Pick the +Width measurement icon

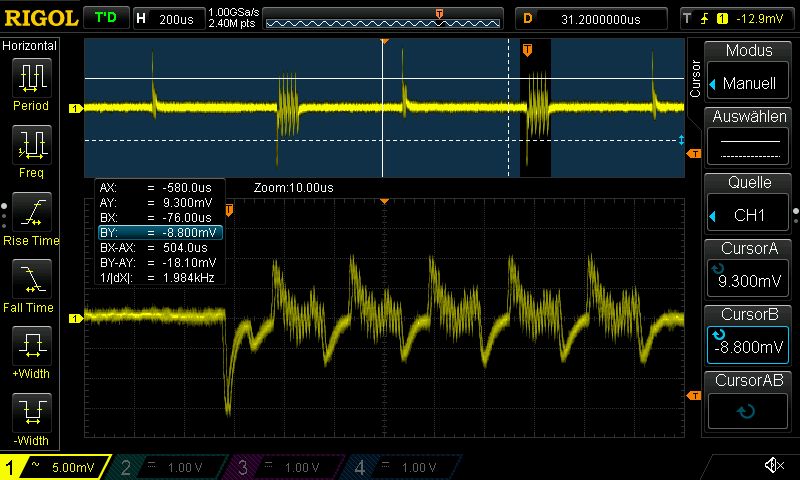pos(31,350)
